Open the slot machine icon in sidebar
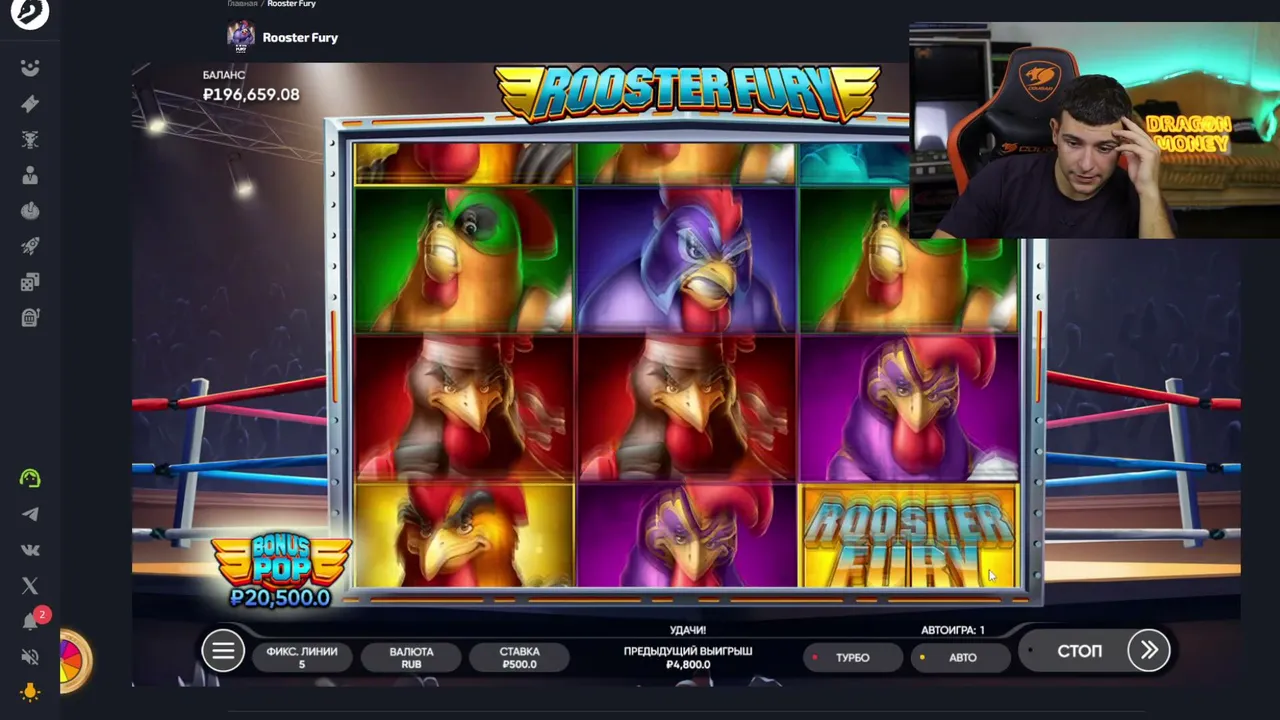 [30, 318]
